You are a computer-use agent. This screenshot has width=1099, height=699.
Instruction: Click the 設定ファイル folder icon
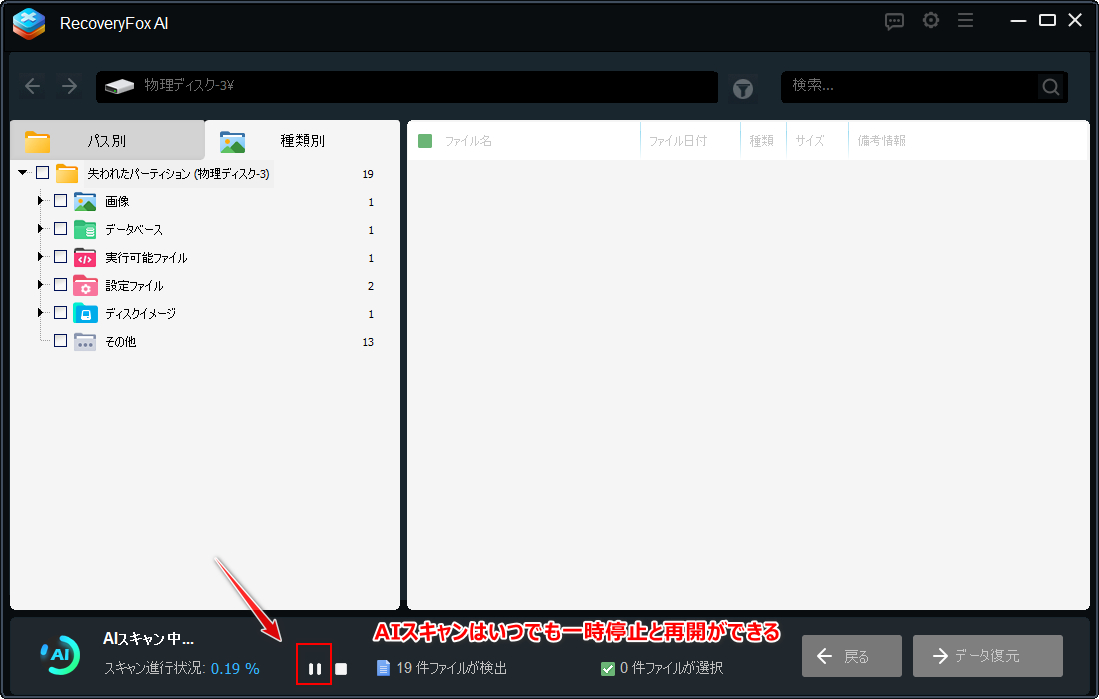point(85,286)
